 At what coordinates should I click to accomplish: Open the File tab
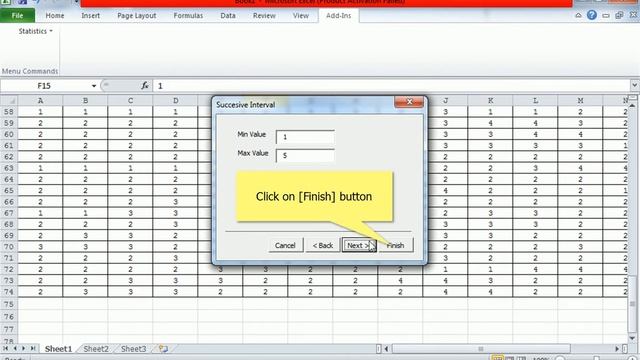(x=17, y=16)
